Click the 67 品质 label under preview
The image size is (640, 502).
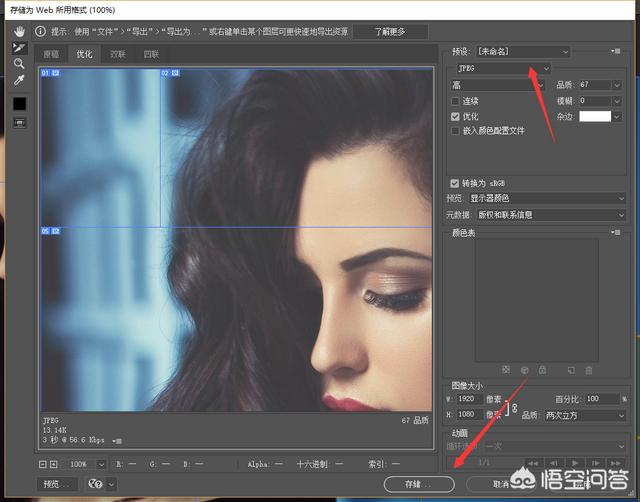[x=415, y=420]
